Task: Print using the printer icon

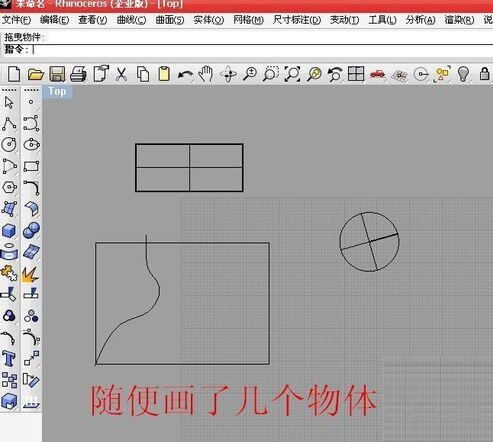Action: pos(78,74)
